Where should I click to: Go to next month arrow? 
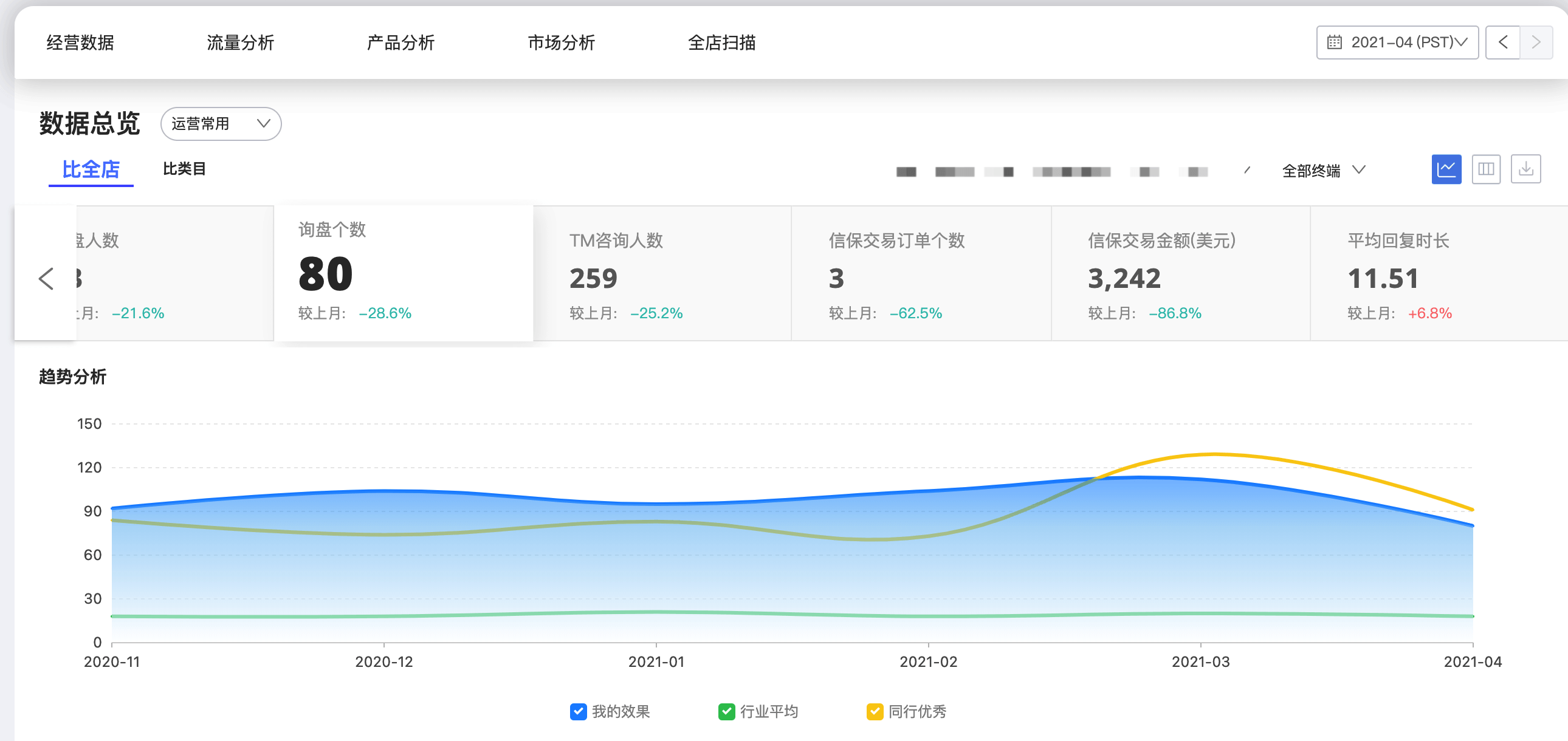(x=1535, y=43)
